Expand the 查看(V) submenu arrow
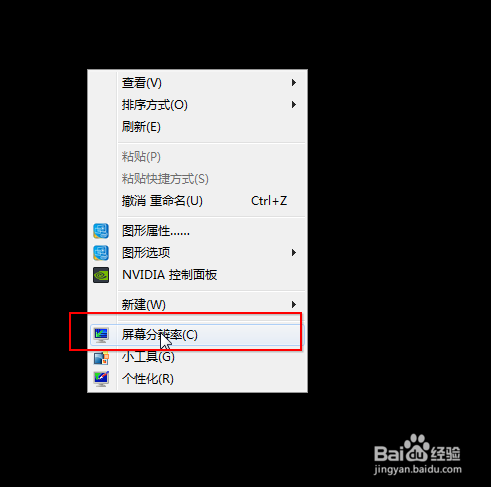491x487 pixels. [294, 83]
